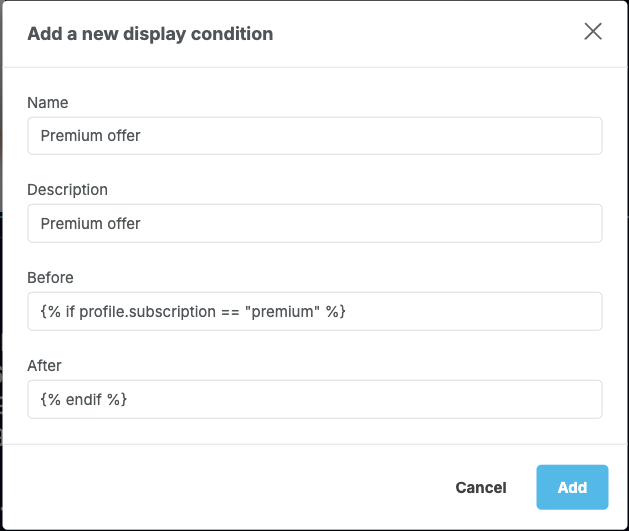The width and height of the screenshot is (629, 531).
Task: Click the Description label text
Action: [67, 189]
